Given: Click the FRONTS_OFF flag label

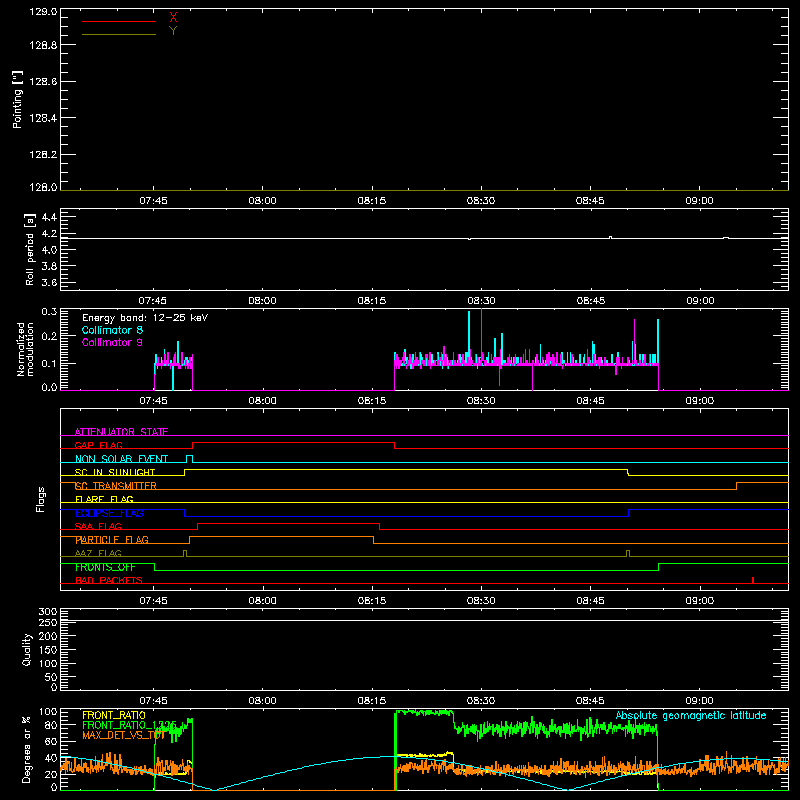Looking at the screenshot, I should (x=105, y=567).
